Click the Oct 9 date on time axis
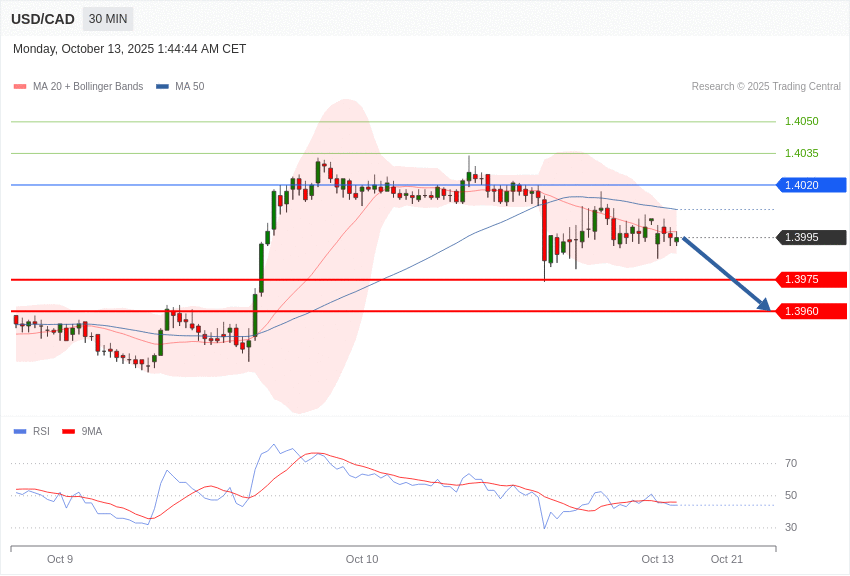 coord(60,559)
